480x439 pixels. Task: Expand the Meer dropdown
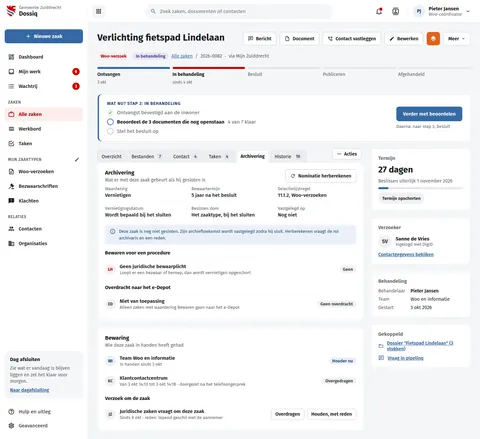click(456, 39)
